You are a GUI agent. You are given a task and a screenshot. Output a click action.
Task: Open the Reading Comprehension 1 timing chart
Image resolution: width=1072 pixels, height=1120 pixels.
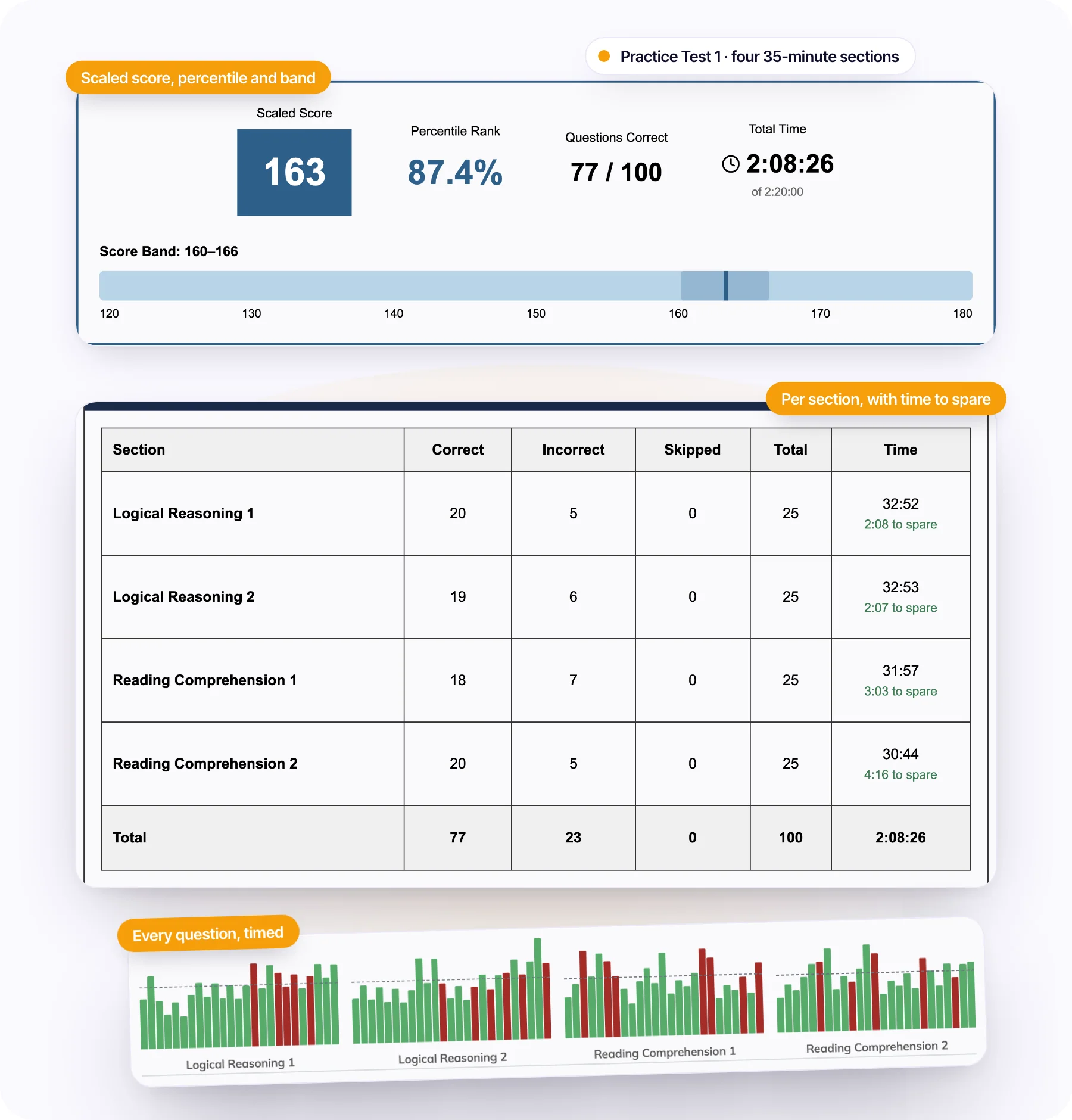[x=664, y=993]
